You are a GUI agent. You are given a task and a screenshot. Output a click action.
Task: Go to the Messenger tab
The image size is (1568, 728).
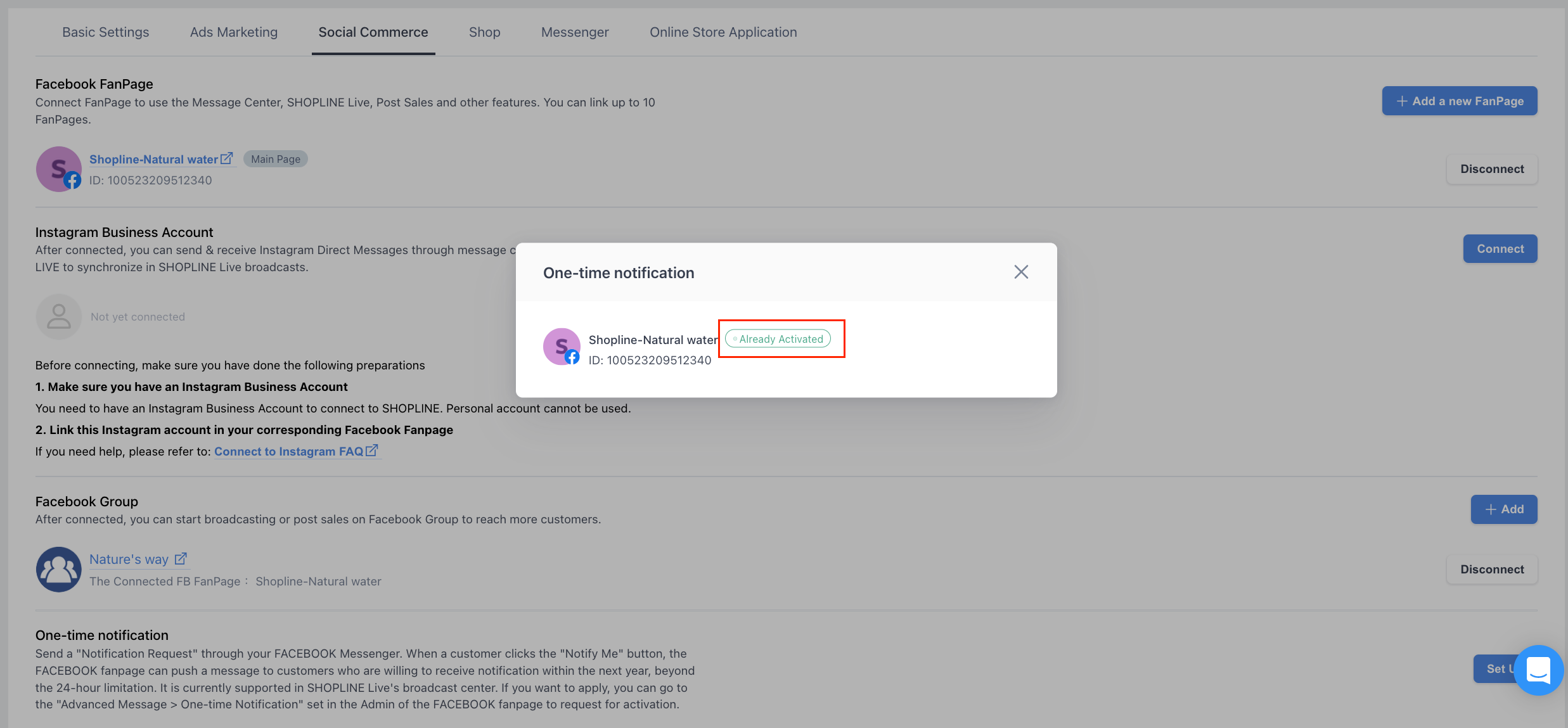[575, 32]
